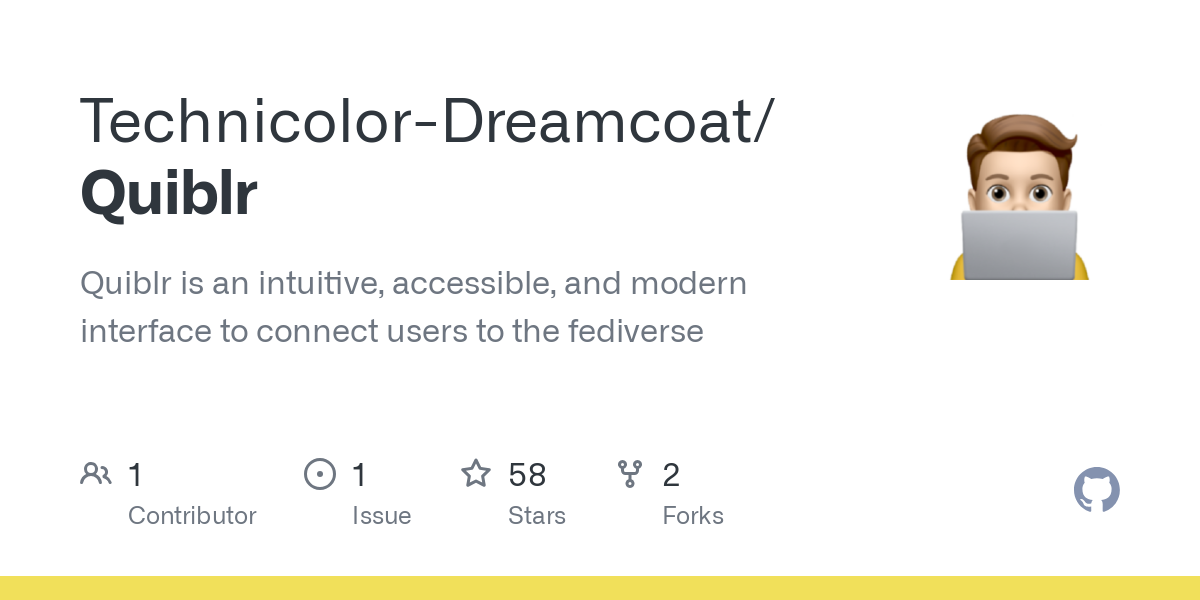Click the forks count number 2
The width and height of the screenshot is (1200, 600).
(671, 475)
